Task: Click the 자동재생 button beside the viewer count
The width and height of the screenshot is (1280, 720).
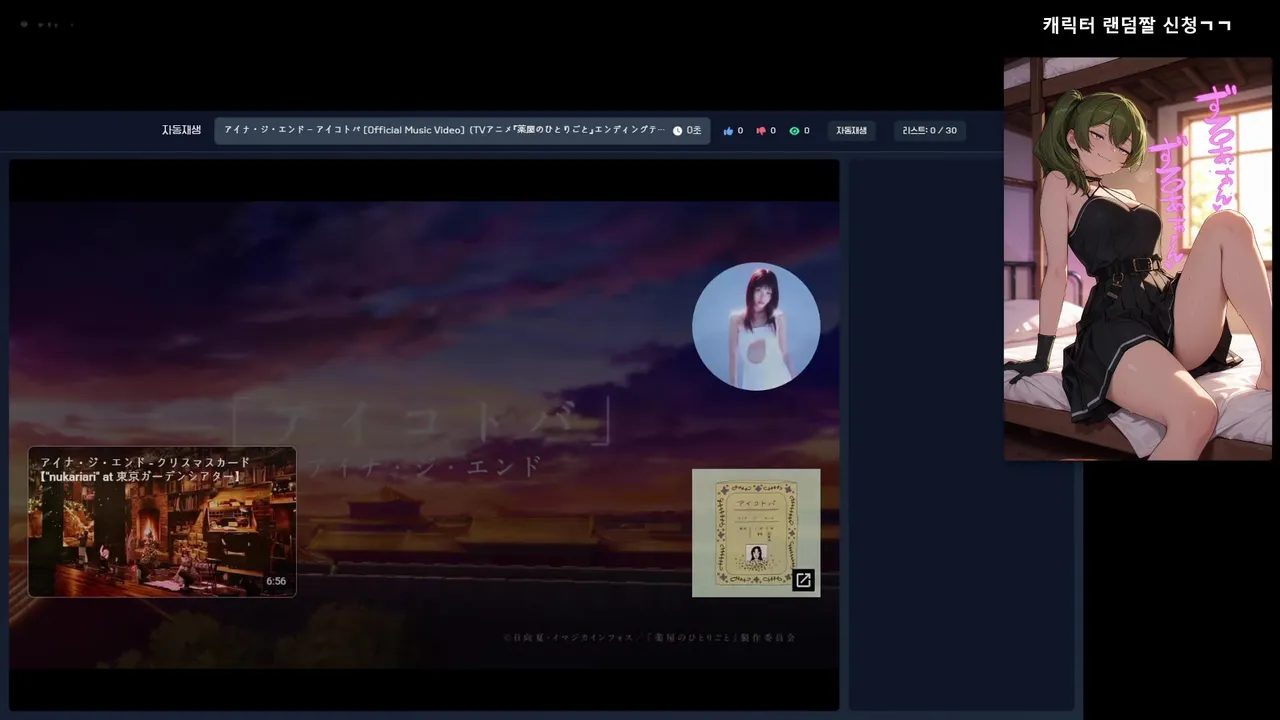Action: [851, 131]
